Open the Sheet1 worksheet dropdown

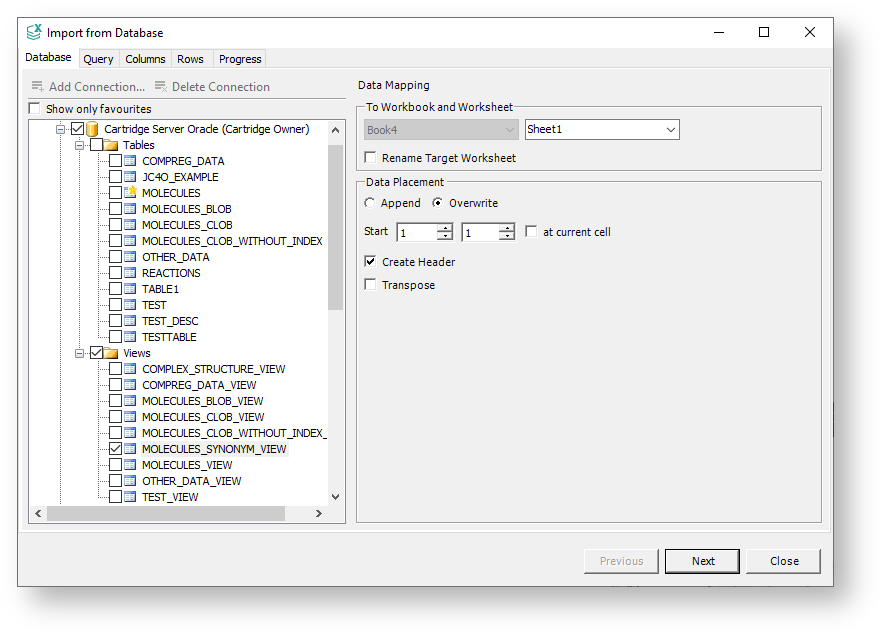[670, 129]
